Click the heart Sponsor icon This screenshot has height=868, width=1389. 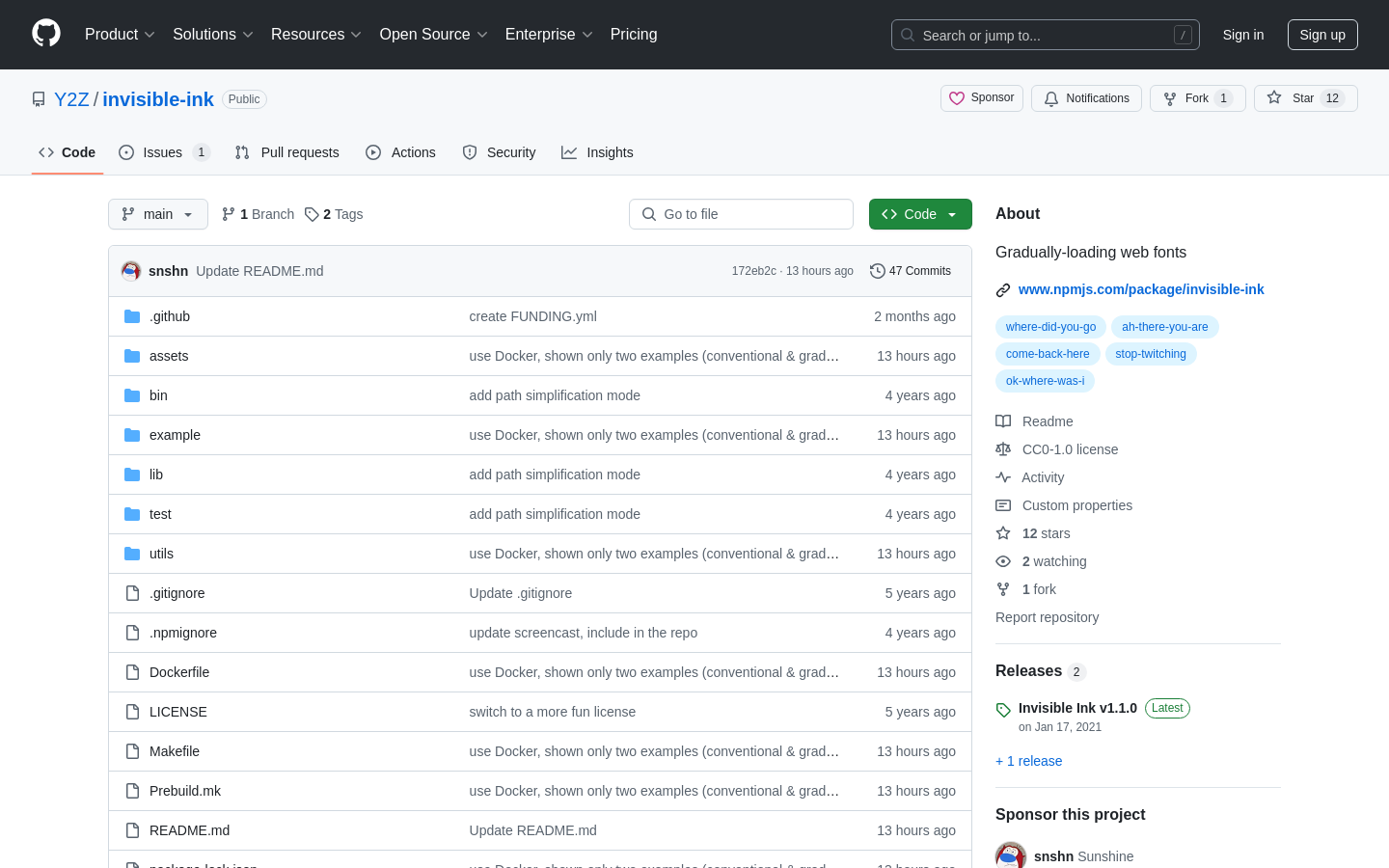tap(957, 98)
